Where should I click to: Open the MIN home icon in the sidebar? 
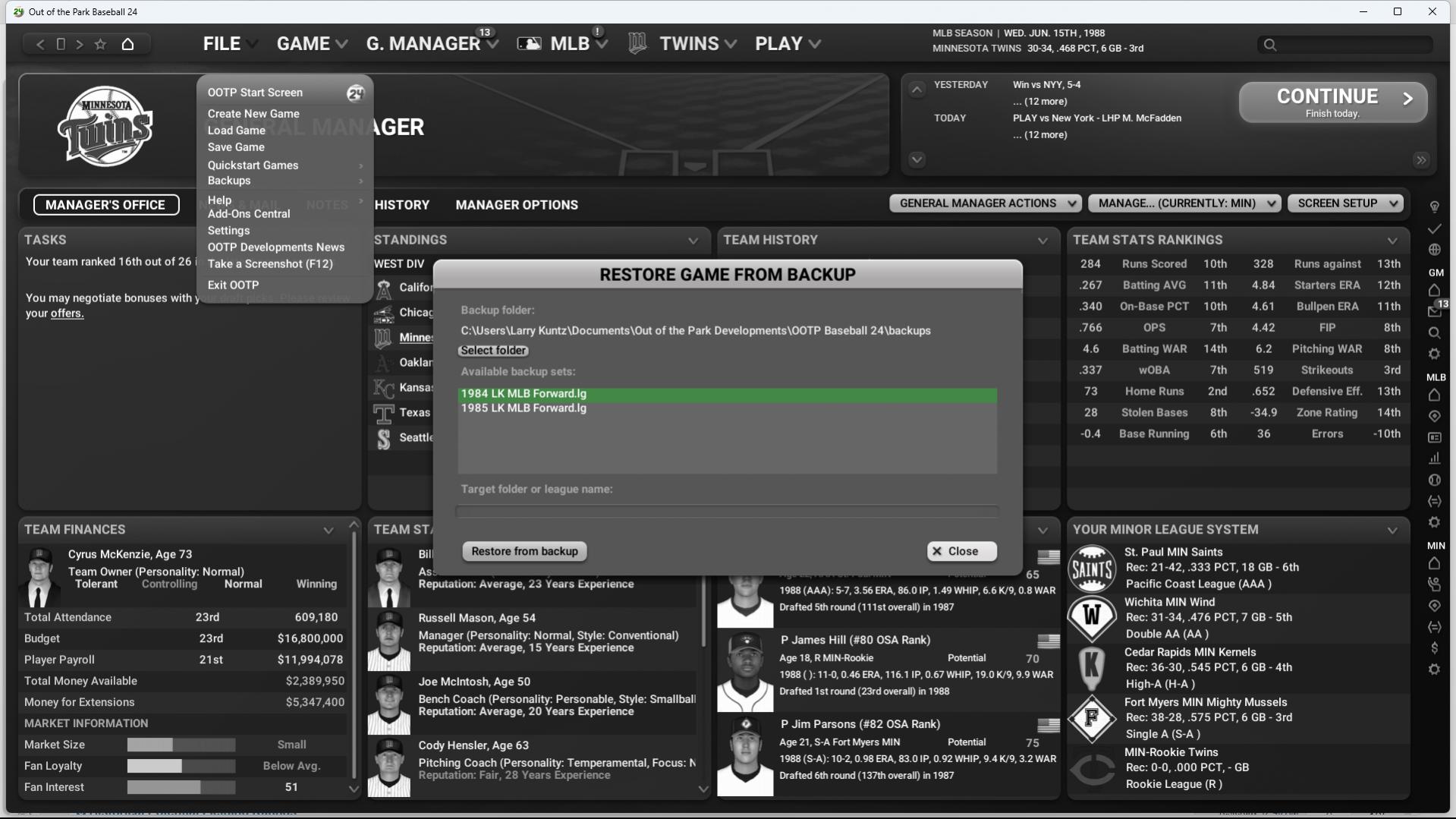(1434, 563)
